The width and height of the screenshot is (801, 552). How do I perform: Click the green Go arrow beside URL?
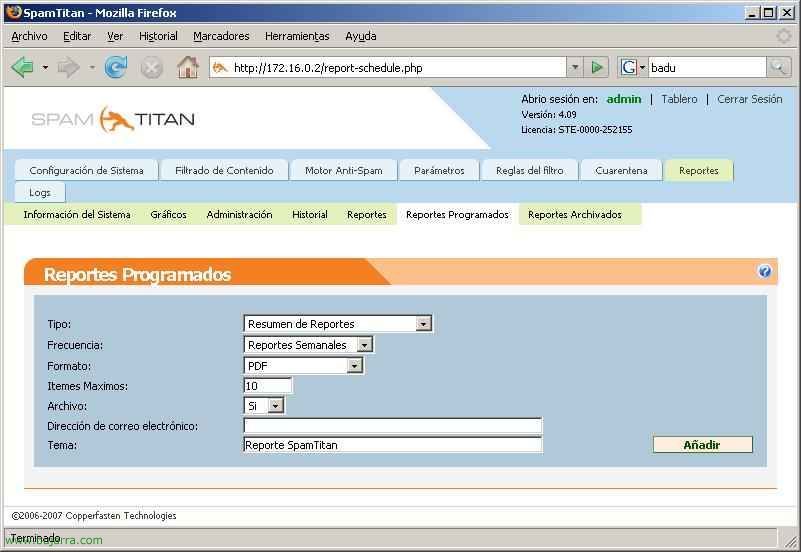pyautogui.click(x=596, y=67)
